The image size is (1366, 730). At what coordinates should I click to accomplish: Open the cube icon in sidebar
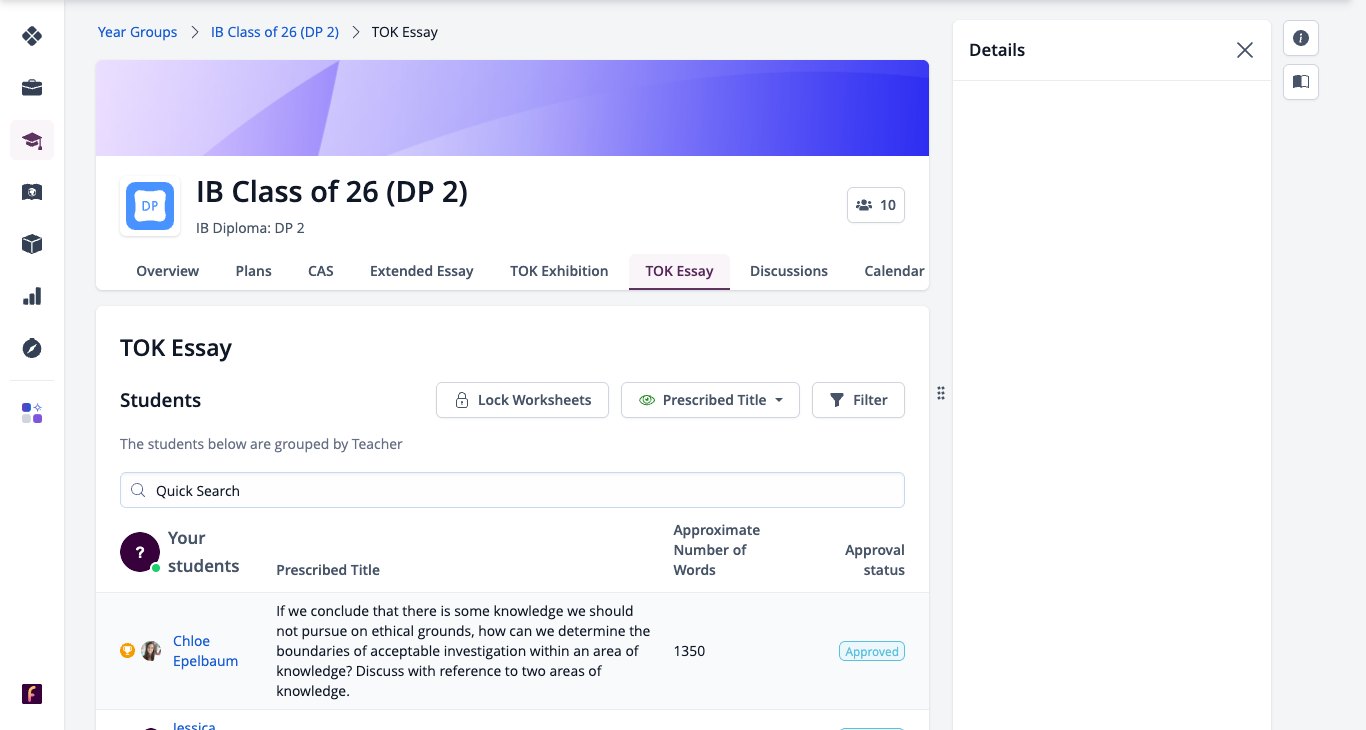32,244
